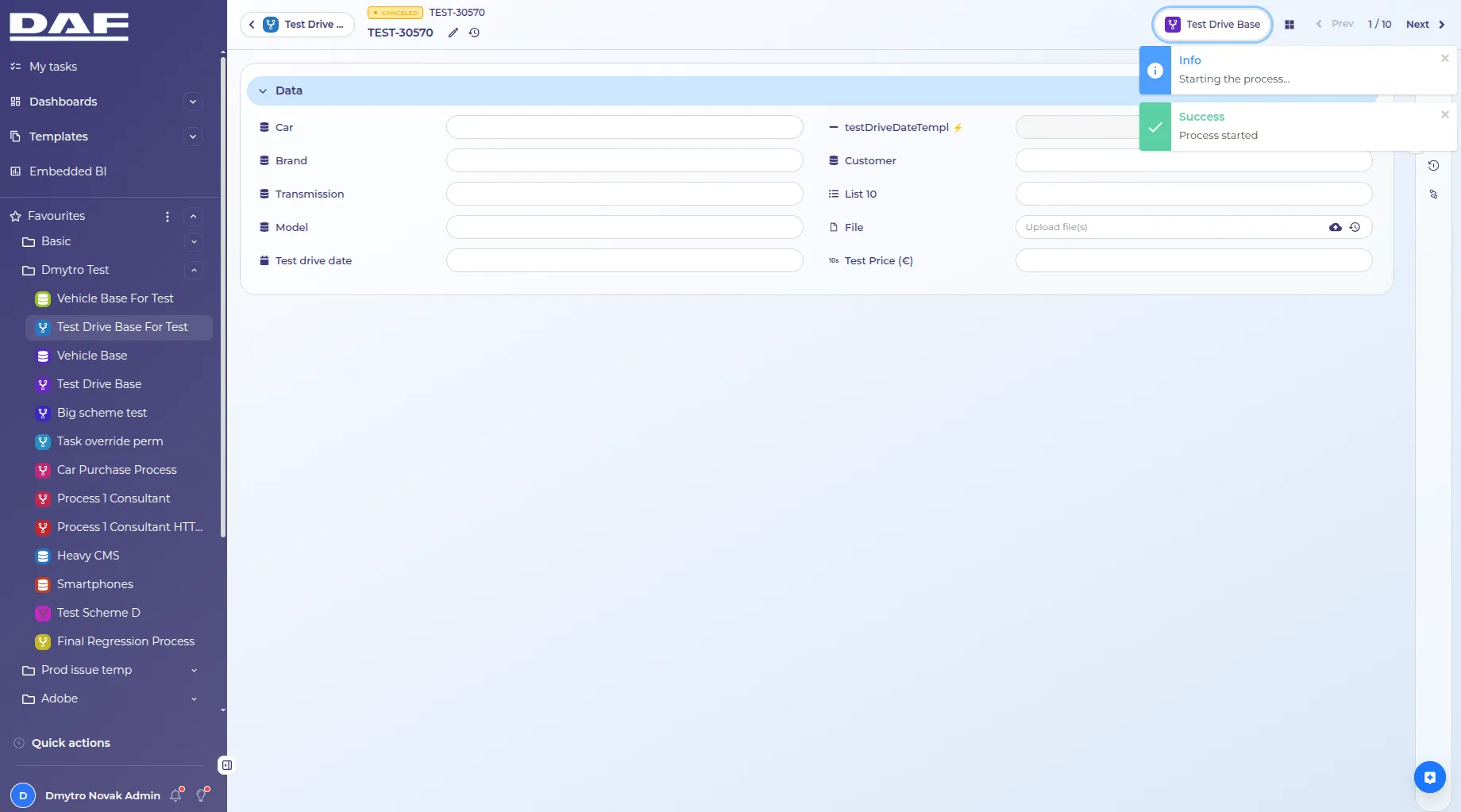Image resolution: width=1461 pixels, height=812 pixels.
Task: Collapse the Data section chevron
Action: pyautogui.click(x=263, y=91)
